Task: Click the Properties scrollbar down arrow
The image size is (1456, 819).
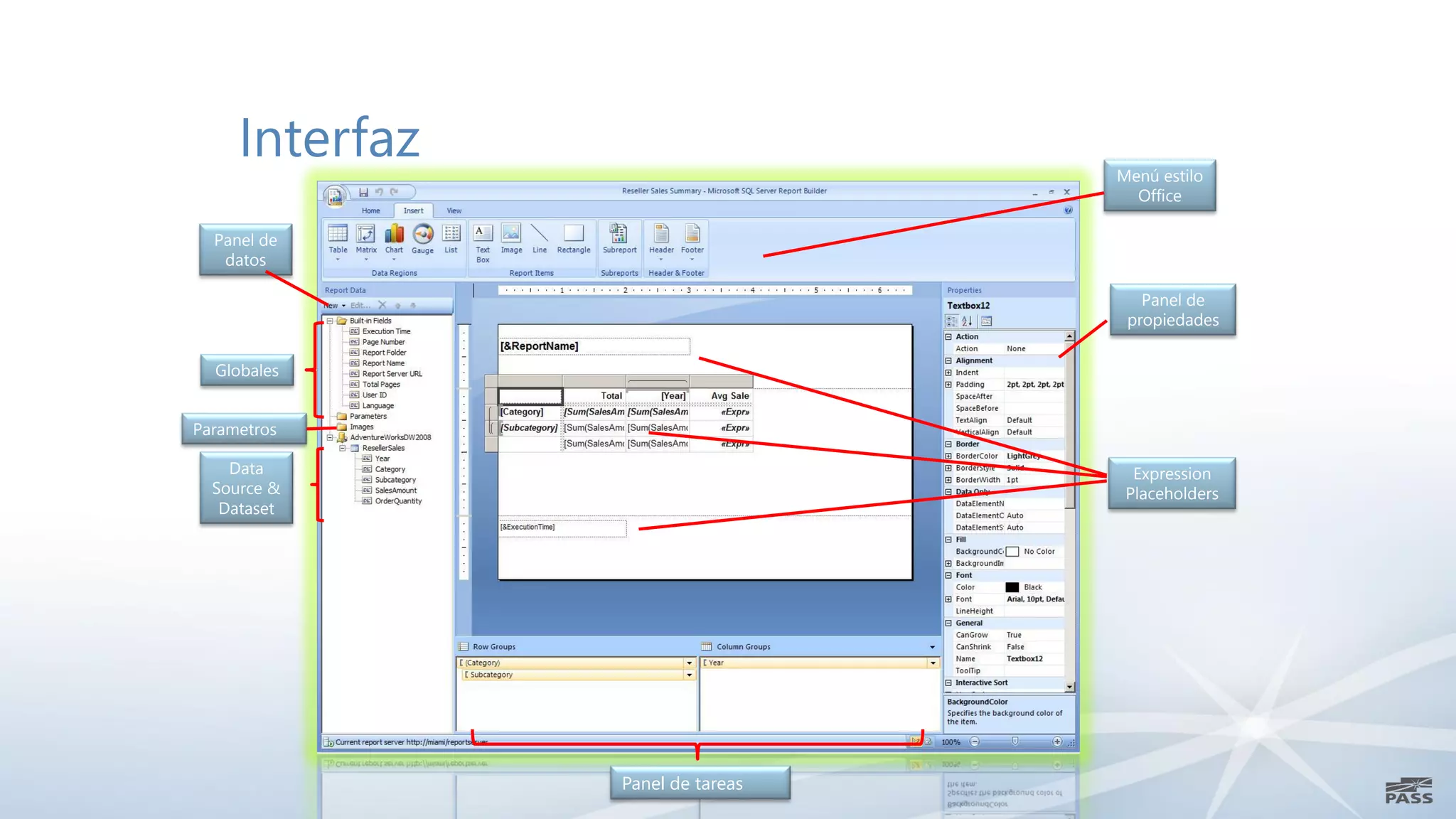Action: (x=1069, y=687)
